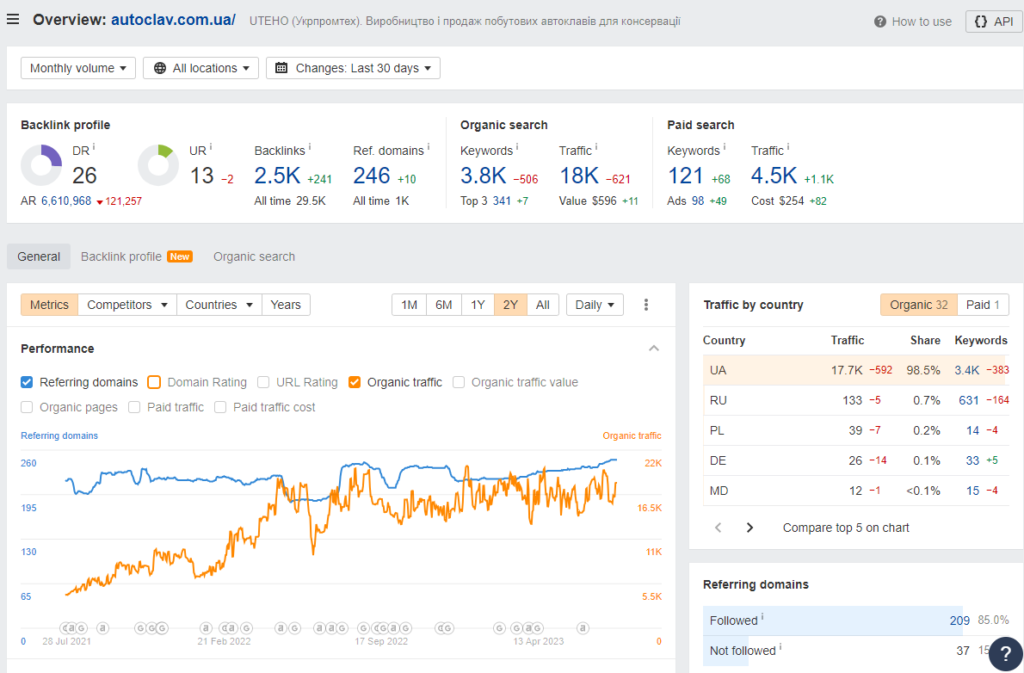Uncheck the Referring domains checkbox
Screen dimensions: 1024x673
(x=27, y=382)
